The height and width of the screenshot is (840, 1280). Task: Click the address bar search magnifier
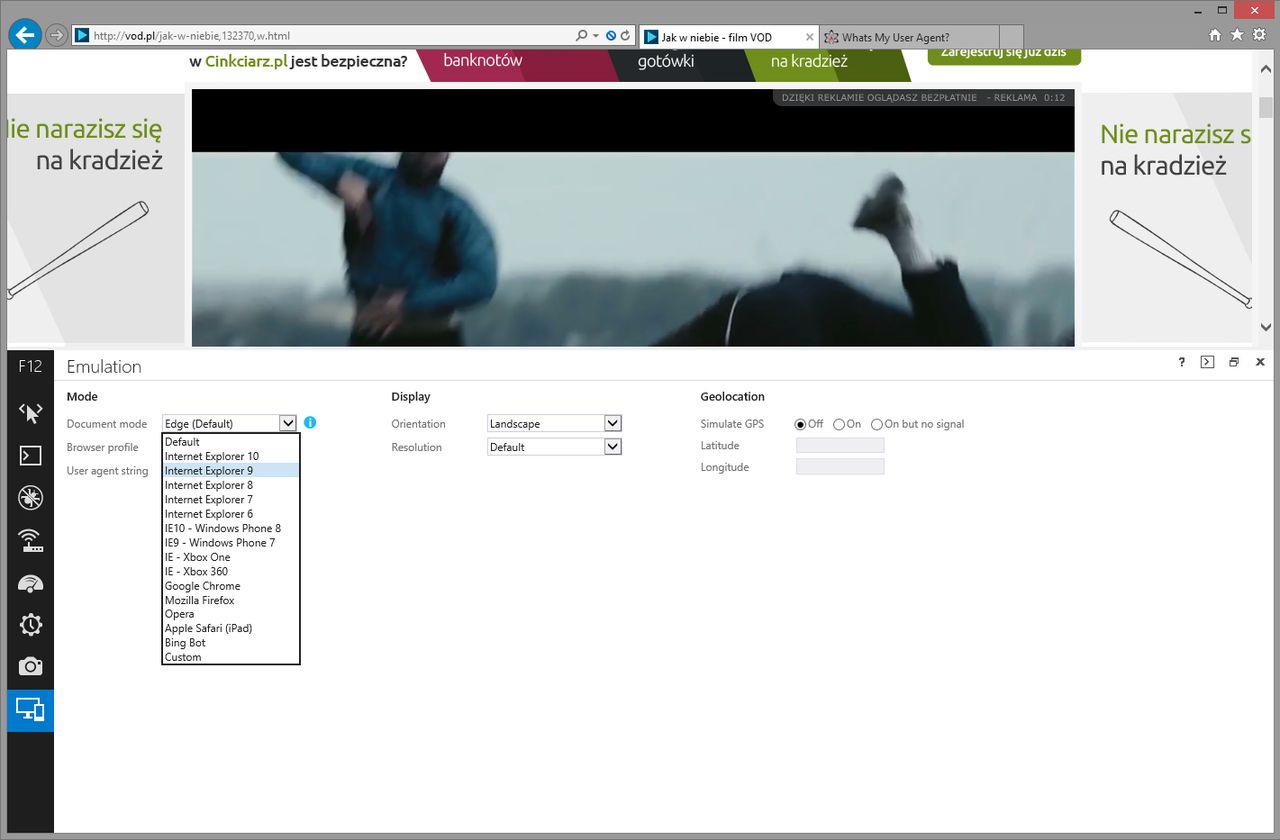click(x=582, y=35)
